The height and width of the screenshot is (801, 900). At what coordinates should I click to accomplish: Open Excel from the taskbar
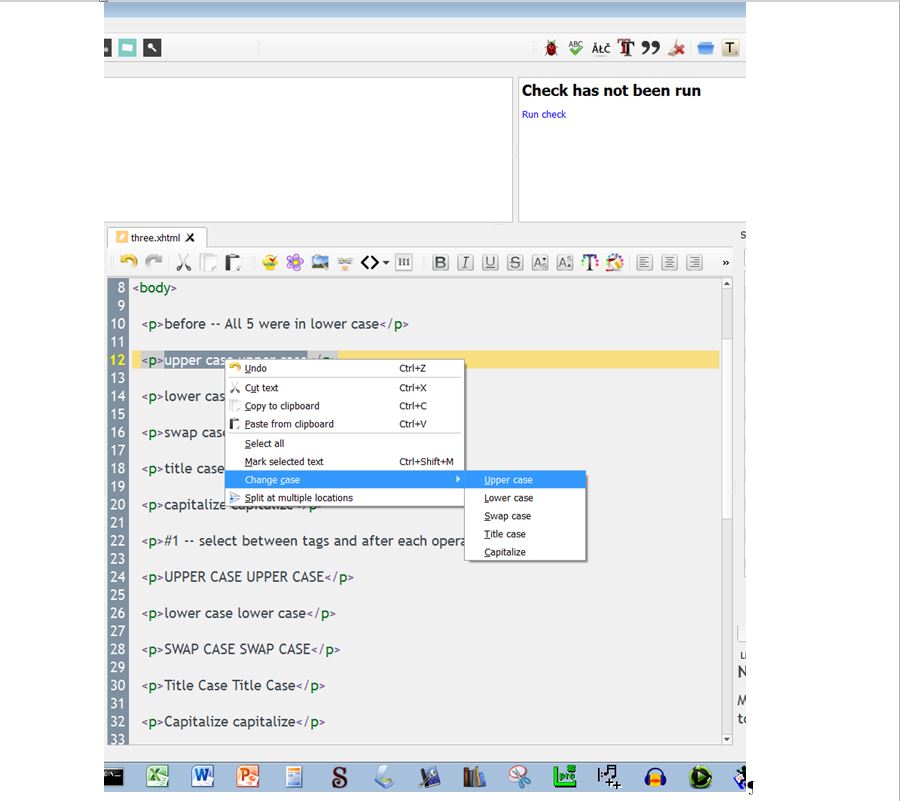click(x=157, y=777)
